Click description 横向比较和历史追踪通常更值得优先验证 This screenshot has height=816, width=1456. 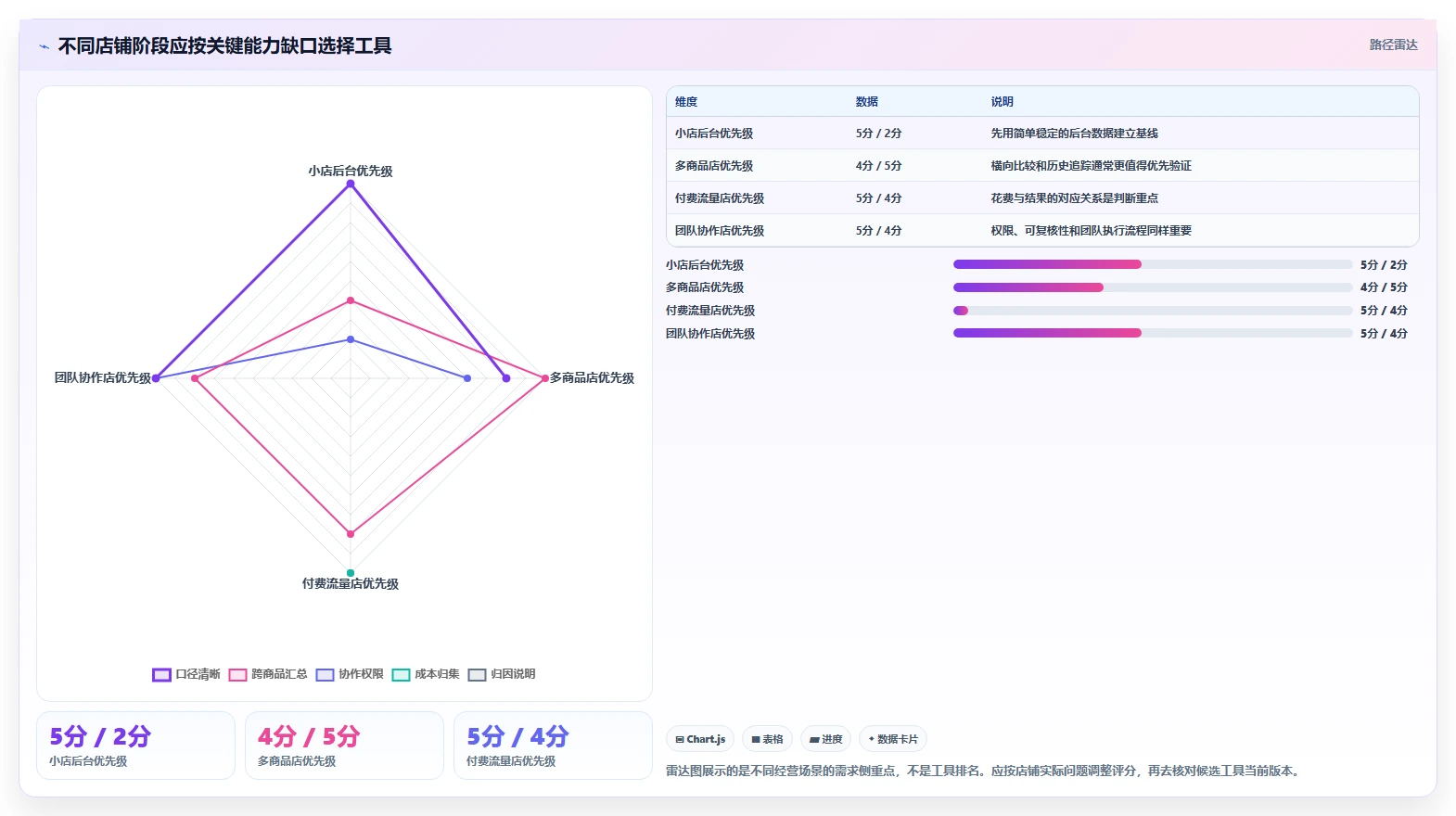point(1092,166)
